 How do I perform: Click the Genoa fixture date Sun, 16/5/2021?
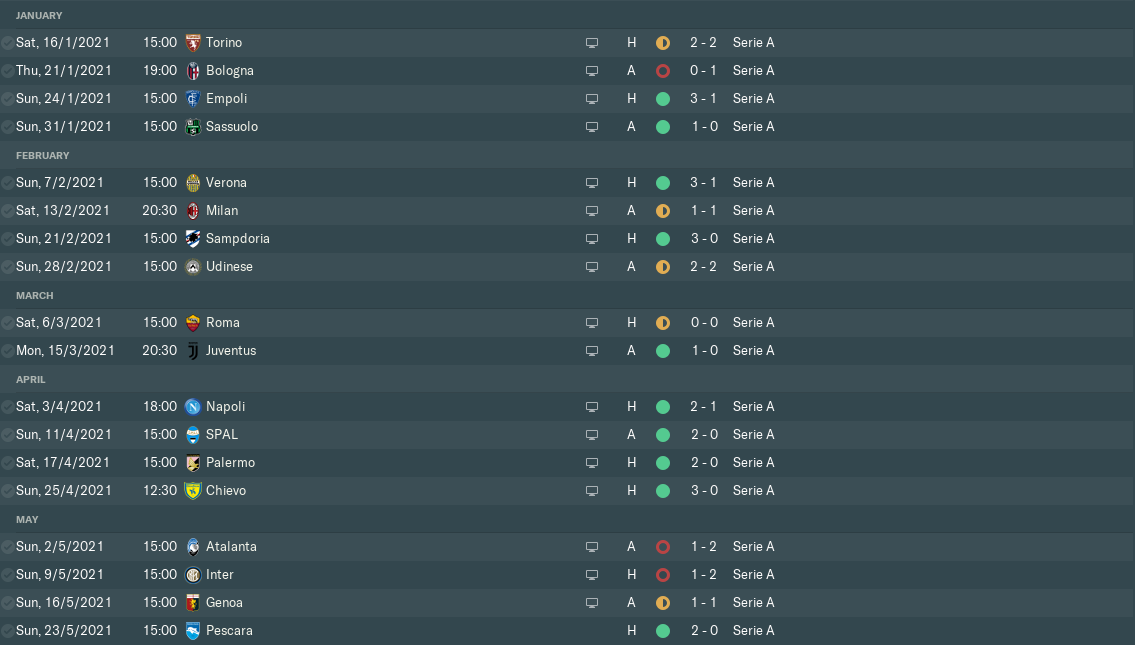point(60,603)
